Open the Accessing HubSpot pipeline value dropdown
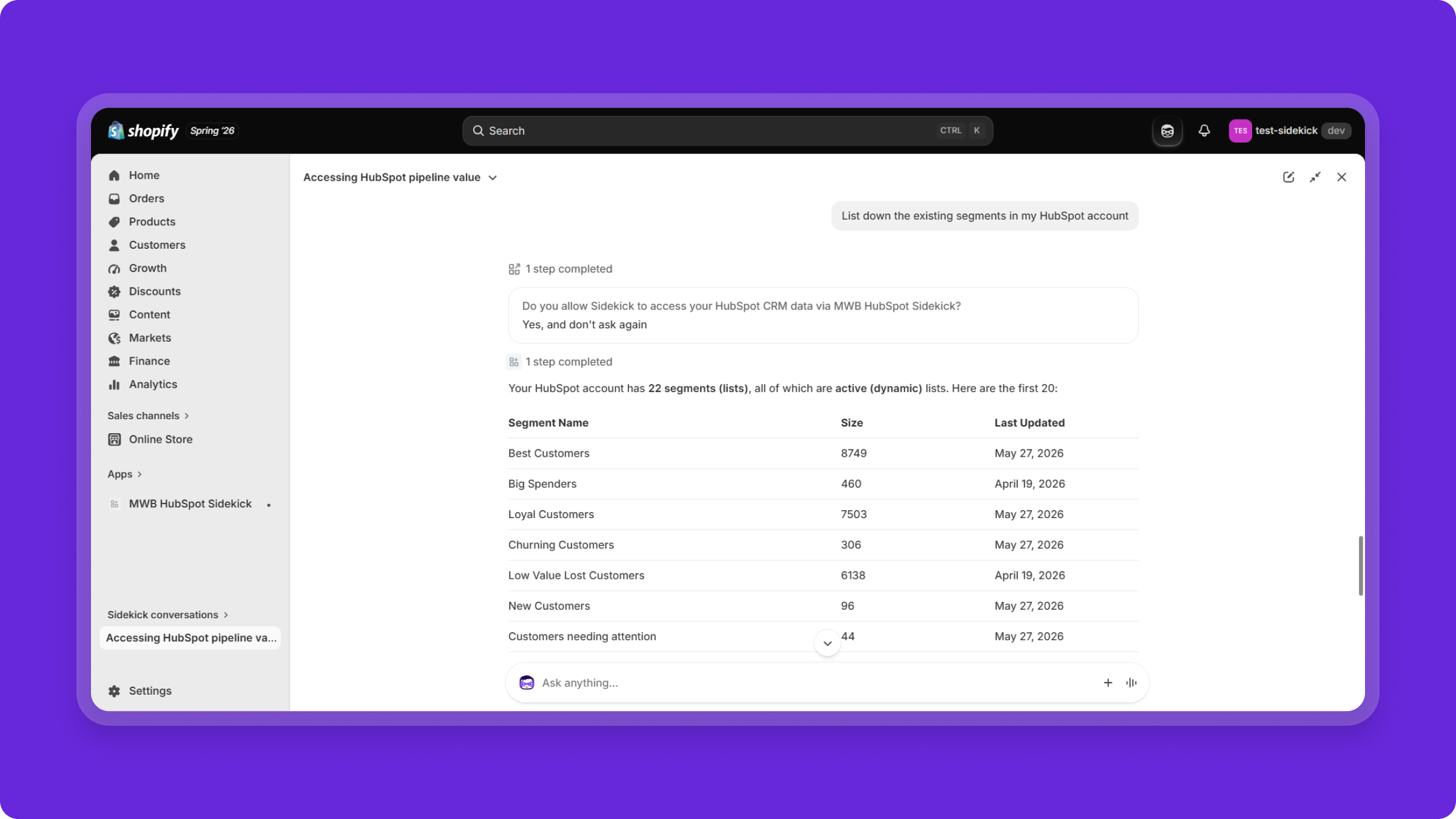 point(400,177)
